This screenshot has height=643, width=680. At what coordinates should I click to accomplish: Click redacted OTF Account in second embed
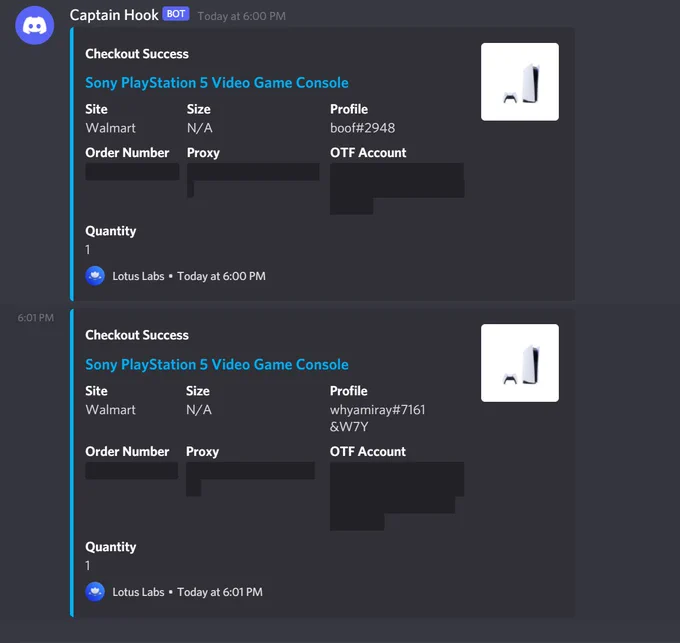(x=397, y=496)
